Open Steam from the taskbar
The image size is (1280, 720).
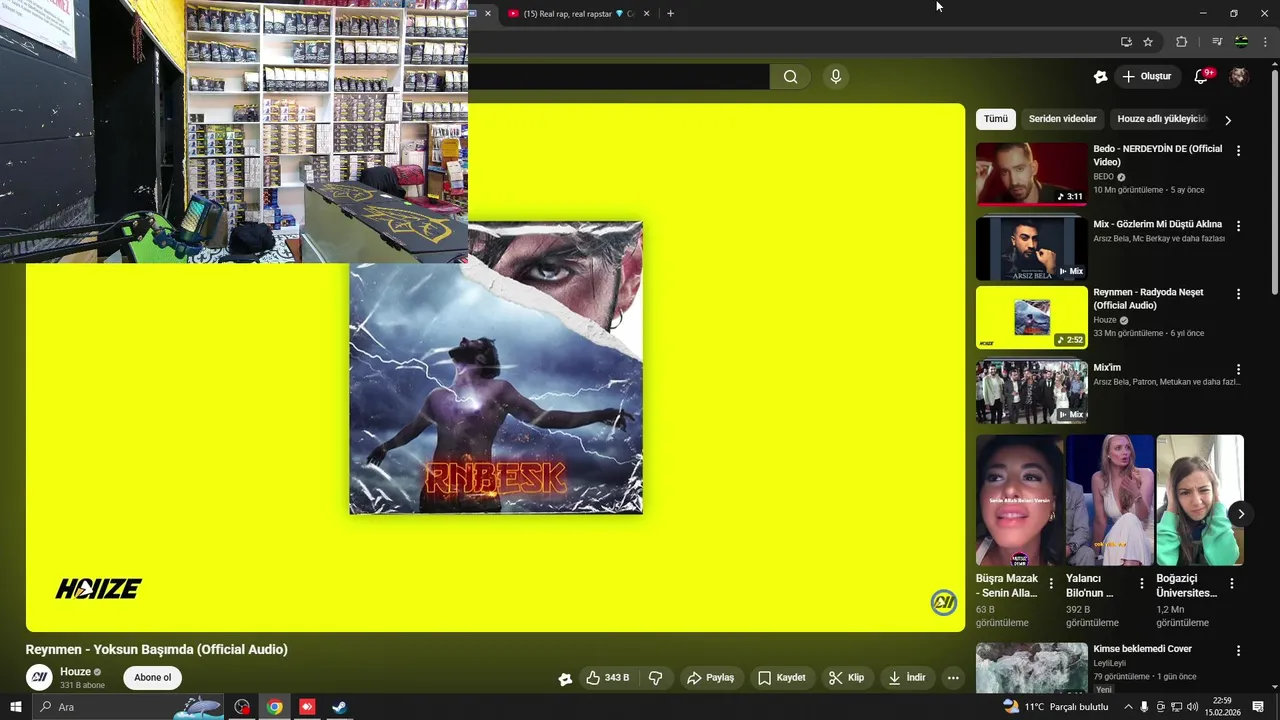pyautogui.click(x=340, y=707)
